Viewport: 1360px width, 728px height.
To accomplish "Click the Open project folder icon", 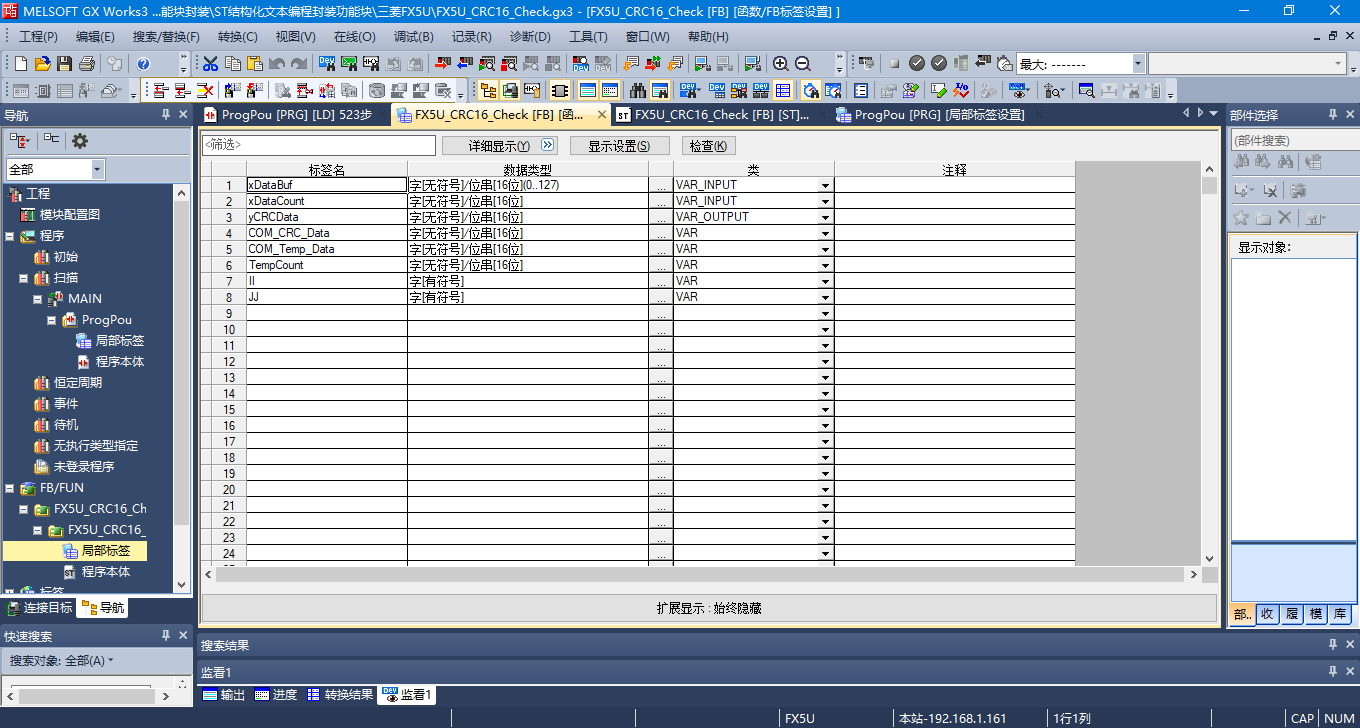I will tap(42, 63).
